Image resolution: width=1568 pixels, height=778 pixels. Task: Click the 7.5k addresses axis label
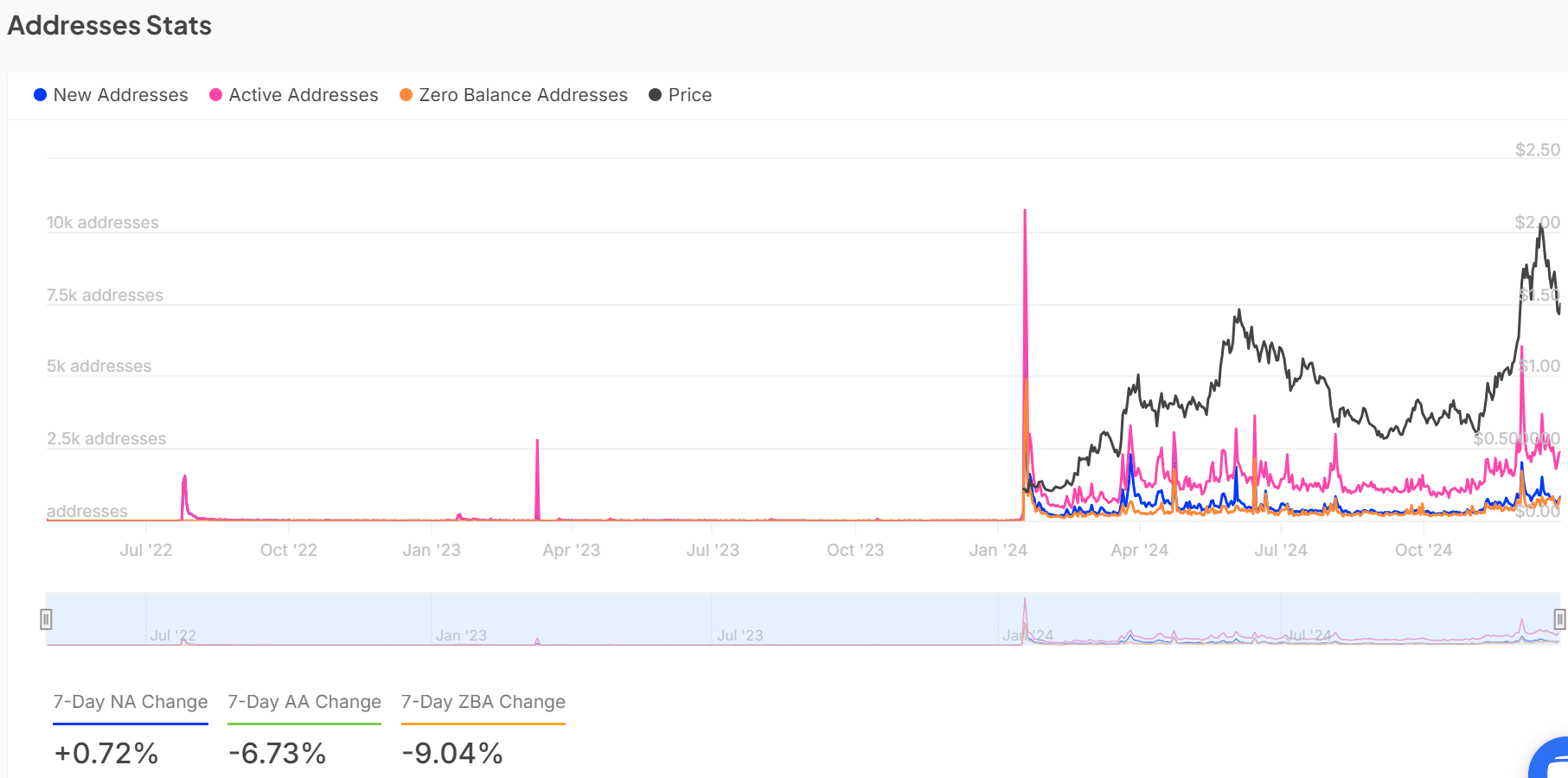click(x=105, y=295)
